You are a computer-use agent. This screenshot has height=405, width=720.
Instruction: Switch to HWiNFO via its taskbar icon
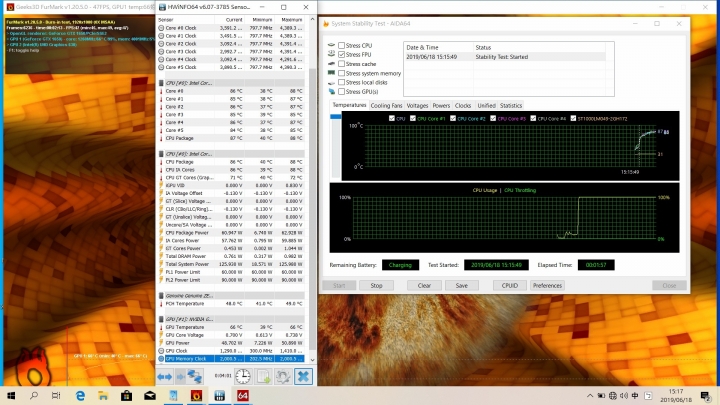pos(219,395)
